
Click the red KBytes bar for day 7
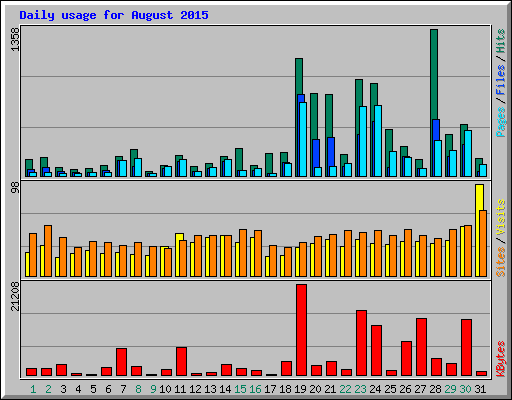pos(121,362)
